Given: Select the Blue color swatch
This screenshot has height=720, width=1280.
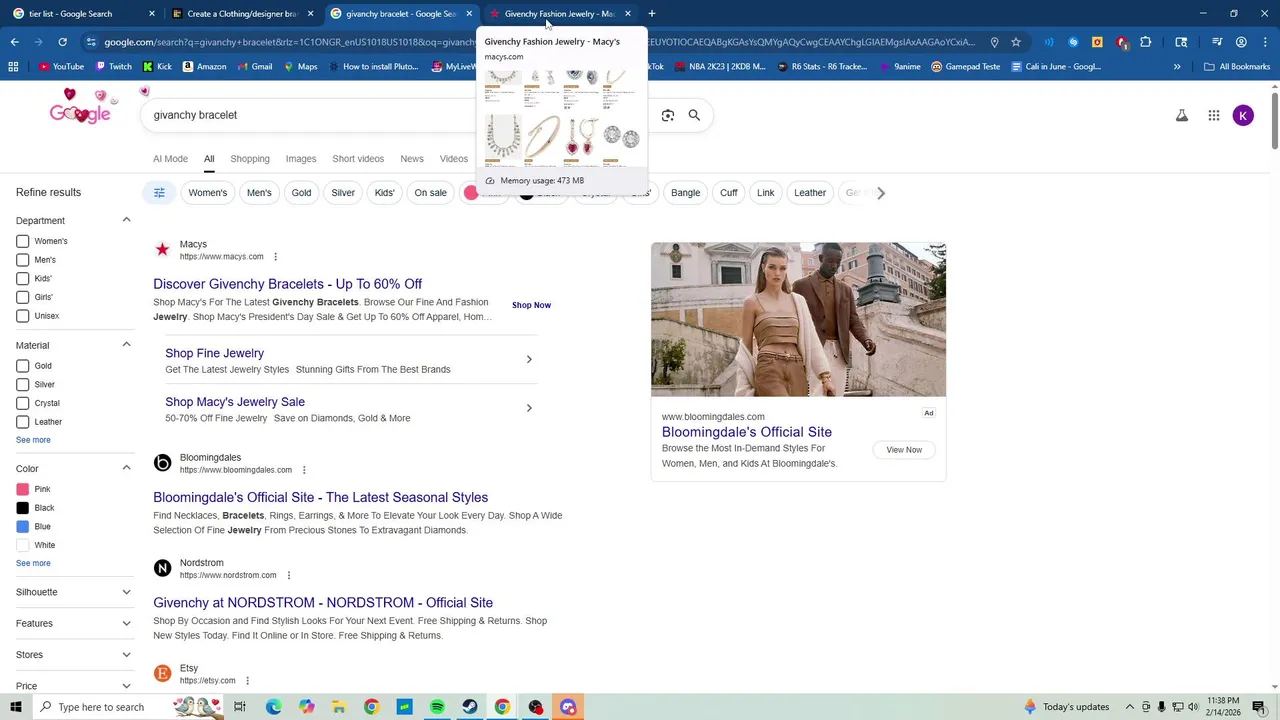Looking at the screenshot, I should pos(22,527).
